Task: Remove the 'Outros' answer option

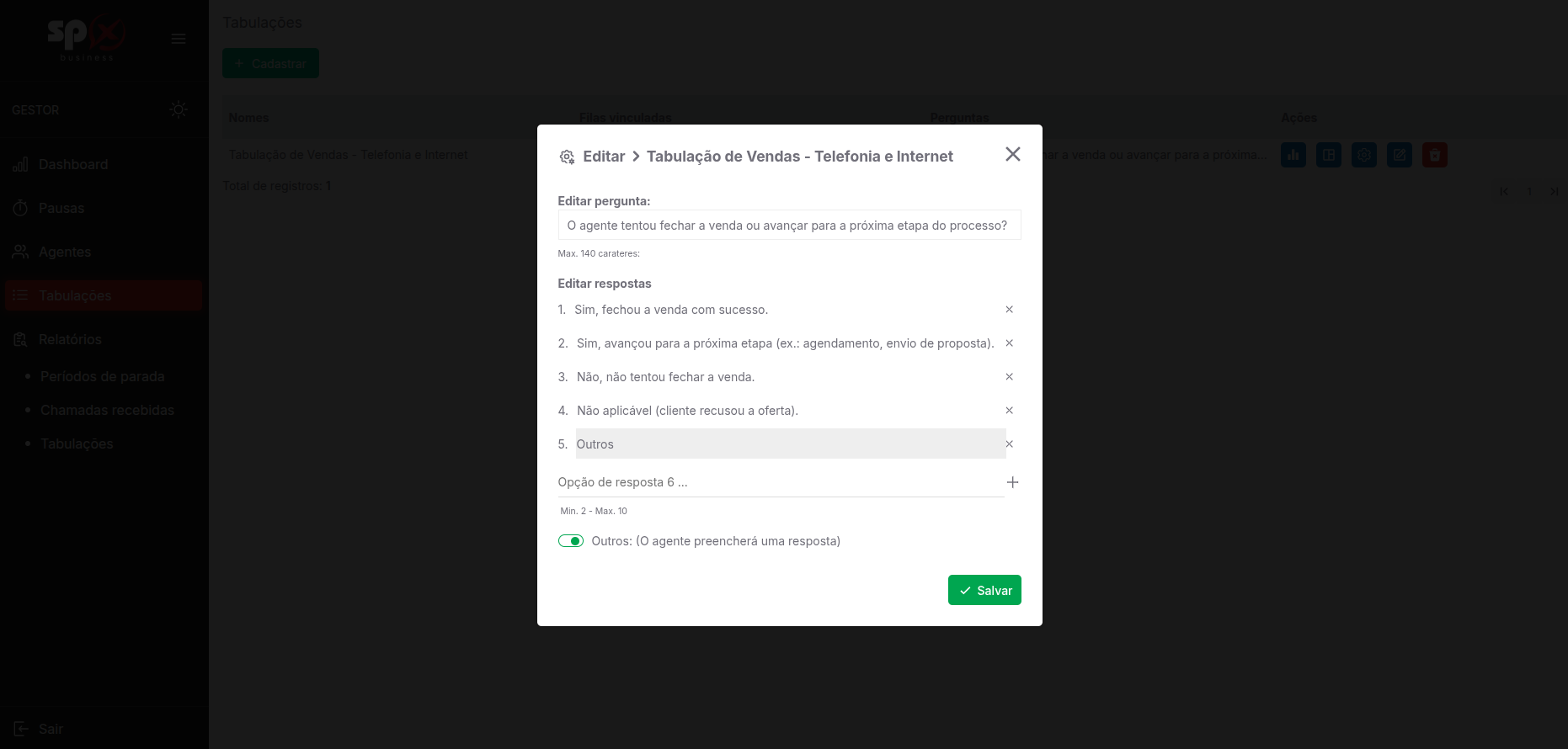Action: point(1009,444)
